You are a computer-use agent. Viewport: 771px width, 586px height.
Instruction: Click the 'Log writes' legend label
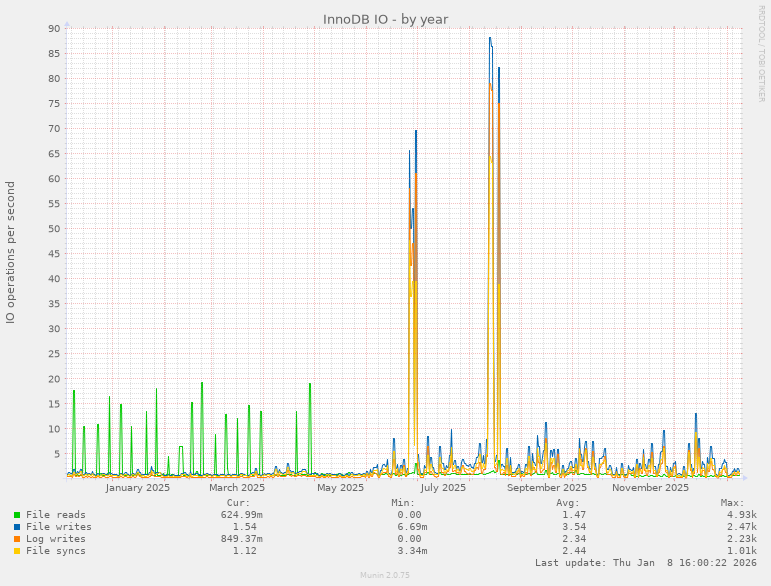pyautogui.click(x=56, y=539)
